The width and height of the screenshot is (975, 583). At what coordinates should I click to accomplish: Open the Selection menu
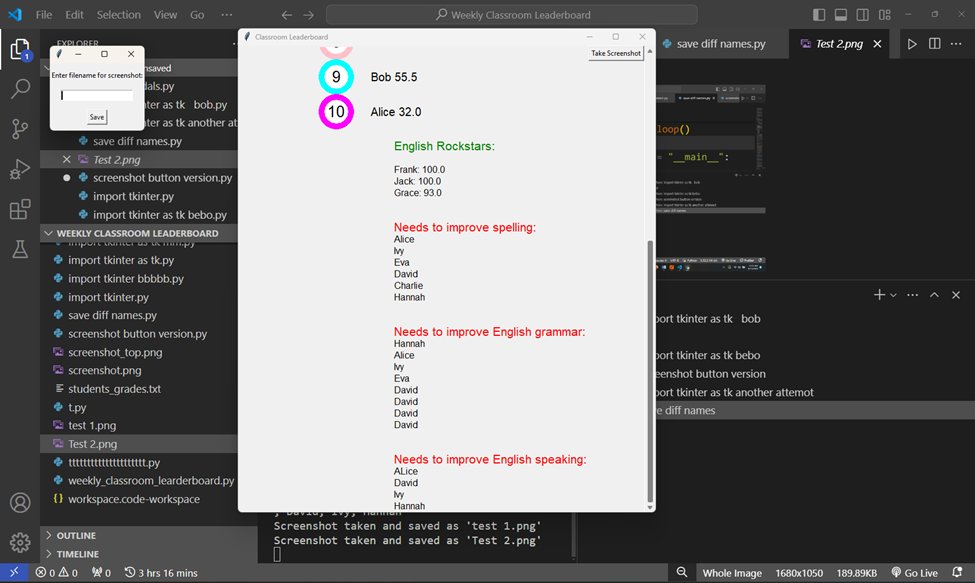click(118, 14)
